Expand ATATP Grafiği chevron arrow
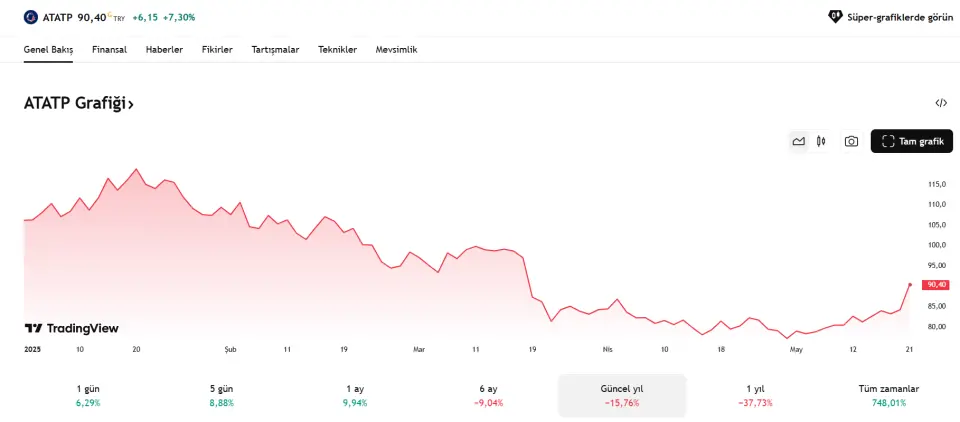The height and width of the screenshot is (422, 960). pyautogui.click(x=130, y=105)
